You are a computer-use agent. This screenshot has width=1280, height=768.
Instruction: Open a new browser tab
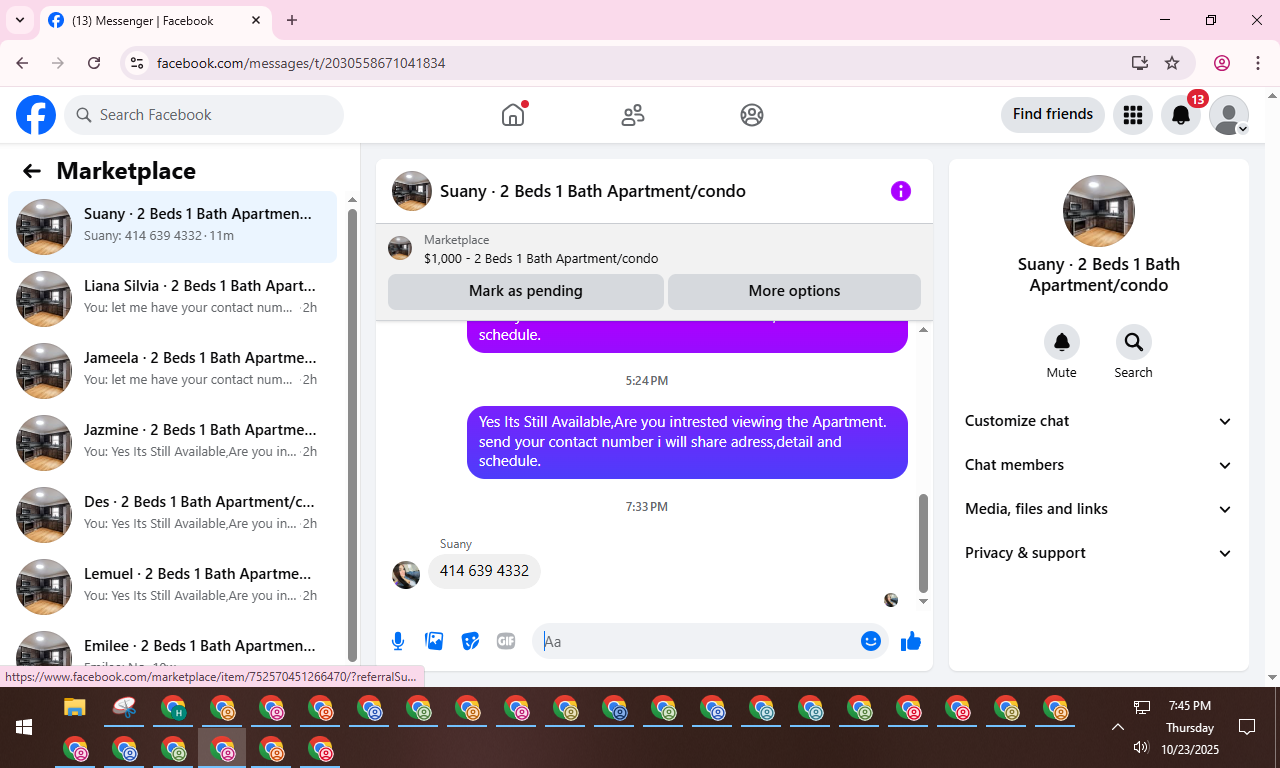point(292,20)
